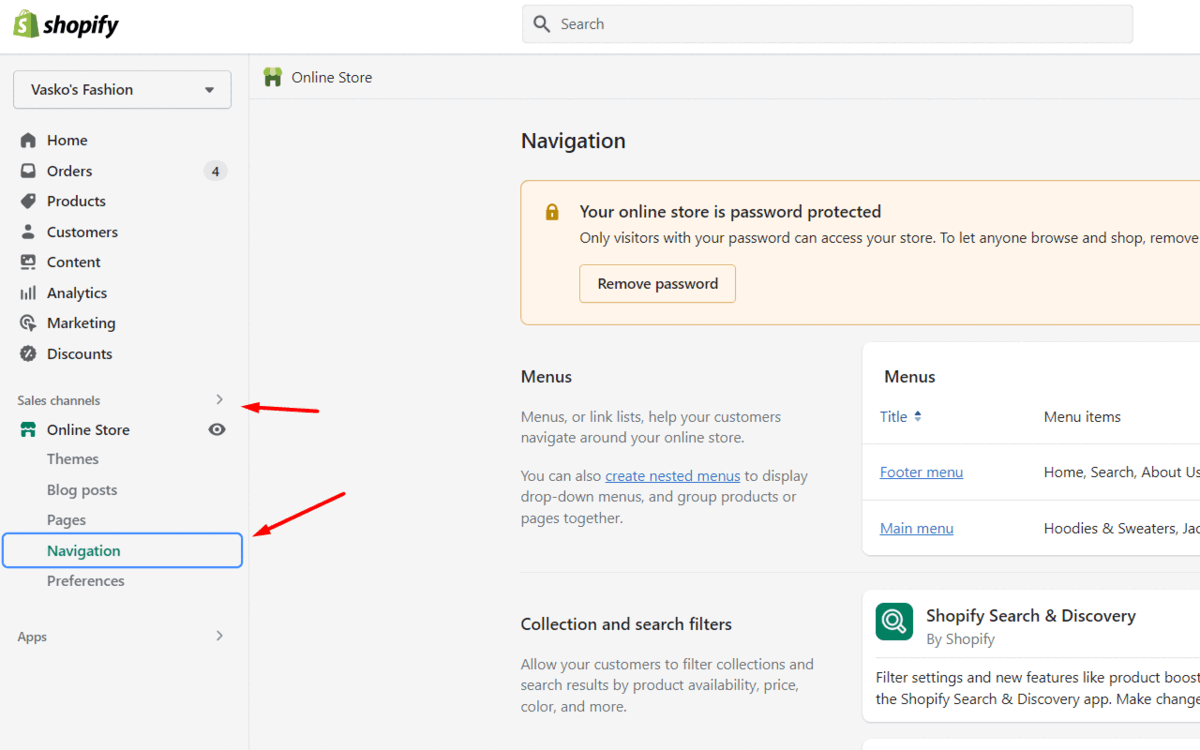Viewport: 1200px width, 750px height.
Task: Open Content via its sidebar icon
Action: click(28, 261)
